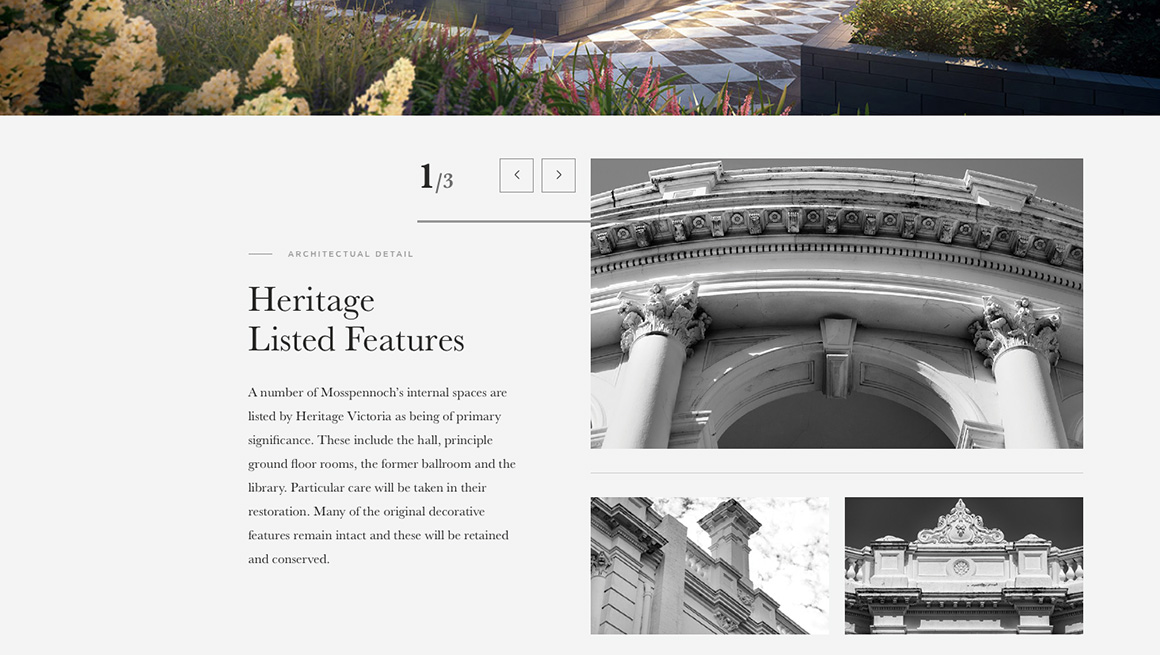Select the ornate pediment thumbnail
This screenshot has width=1160, height=655.
pos(963,565)
